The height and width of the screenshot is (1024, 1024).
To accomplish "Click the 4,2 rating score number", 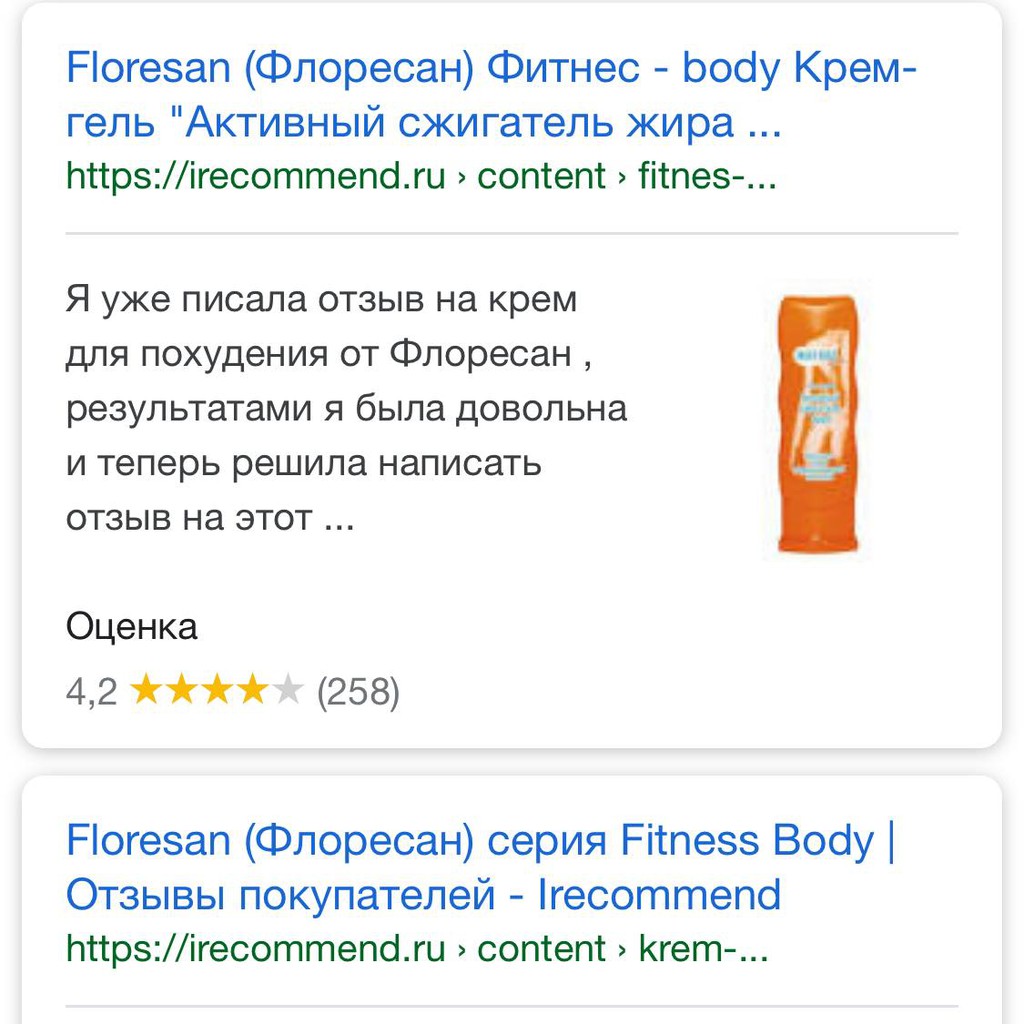I will [91, 691].
